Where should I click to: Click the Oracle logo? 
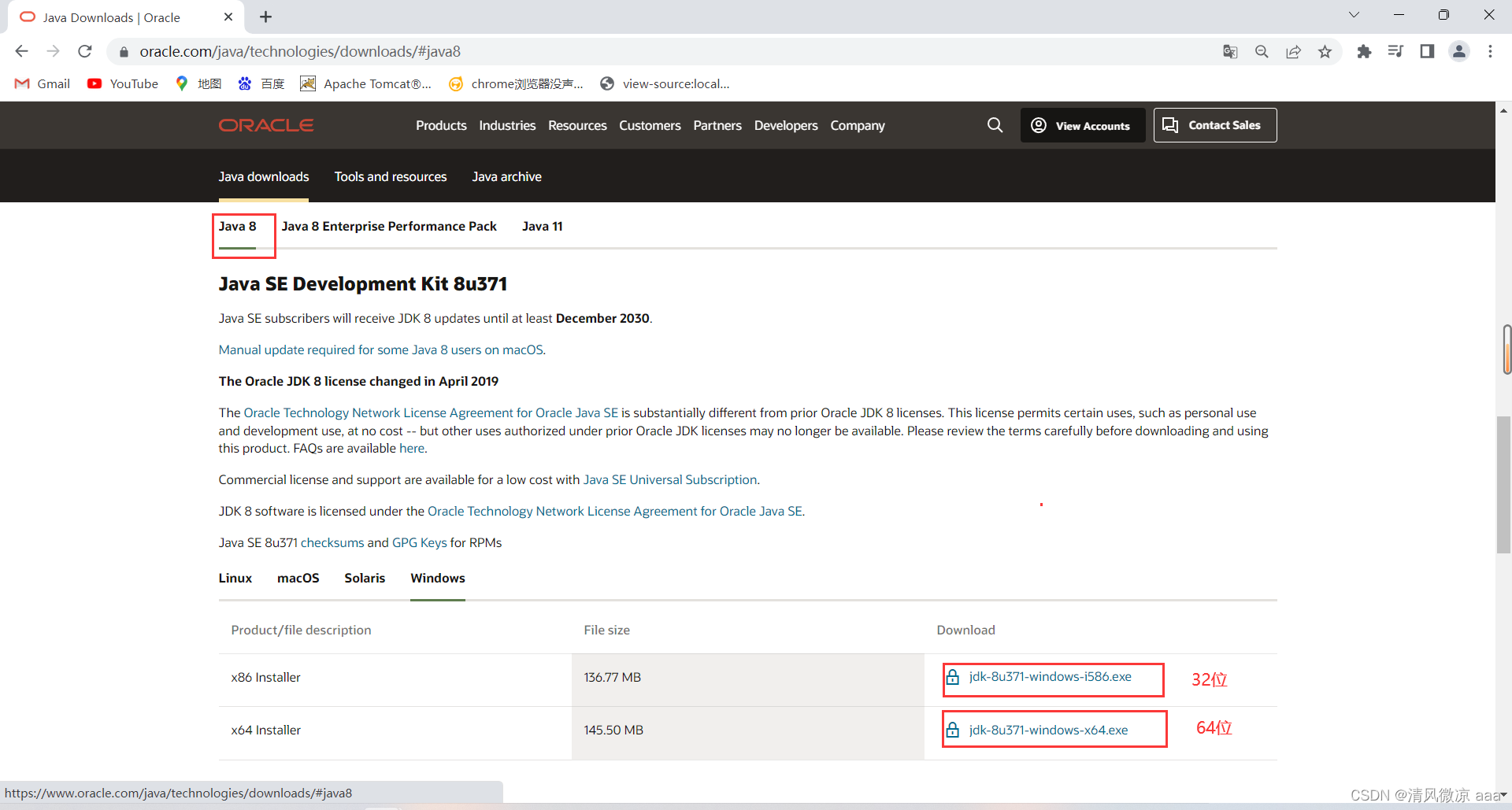click(266, 125)
